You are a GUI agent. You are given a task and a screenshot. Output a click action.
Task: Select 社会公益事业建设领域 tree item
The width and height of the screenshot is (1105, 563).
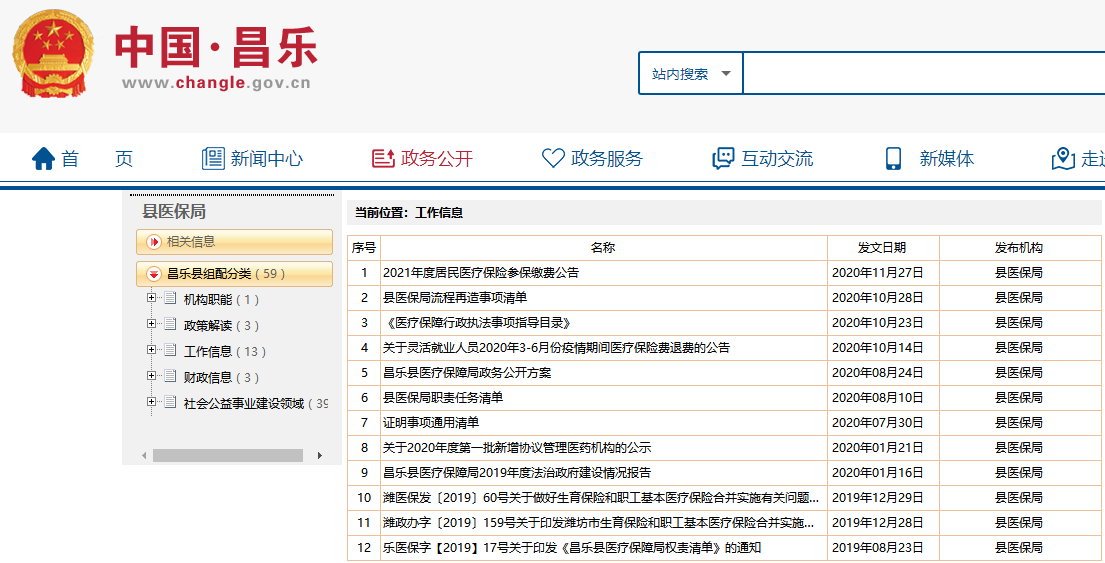point(243,403)
